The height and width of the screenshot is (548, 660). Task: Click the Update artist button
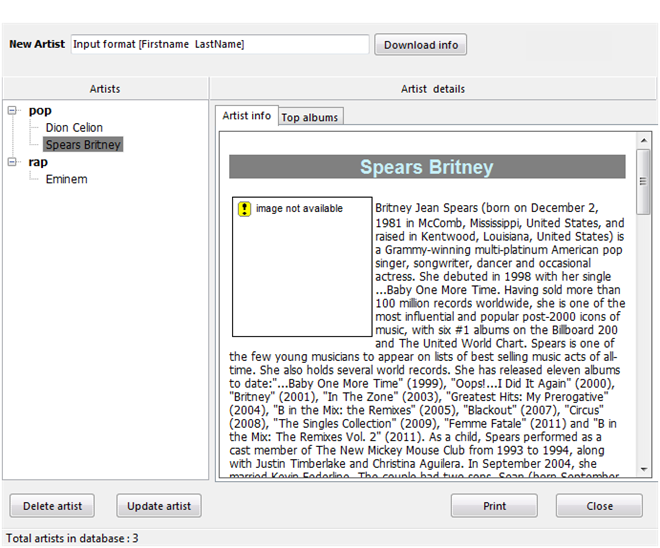tap(159, 506)
